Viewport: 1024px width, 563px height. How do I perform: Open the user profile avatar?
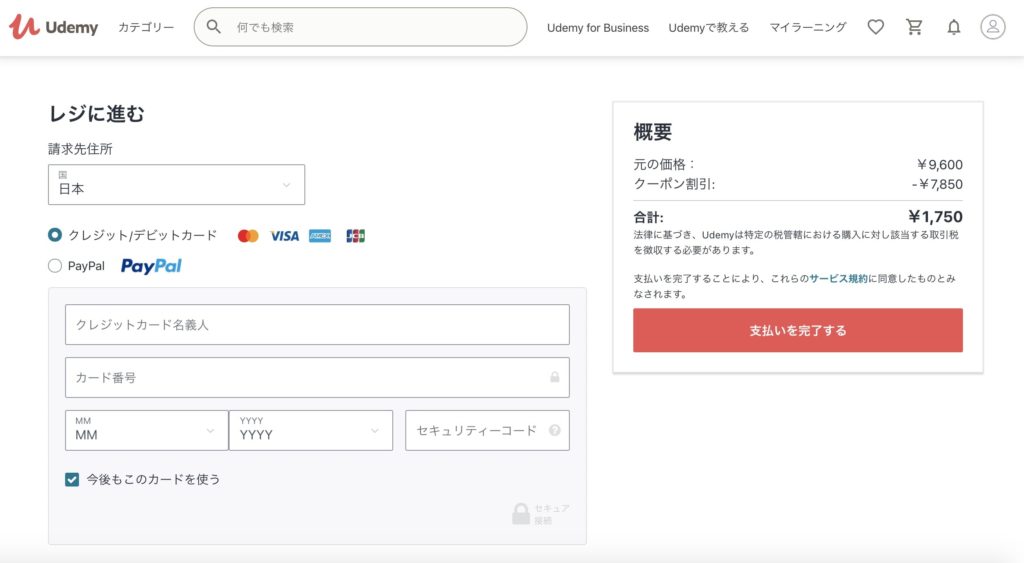coord(993,27)
